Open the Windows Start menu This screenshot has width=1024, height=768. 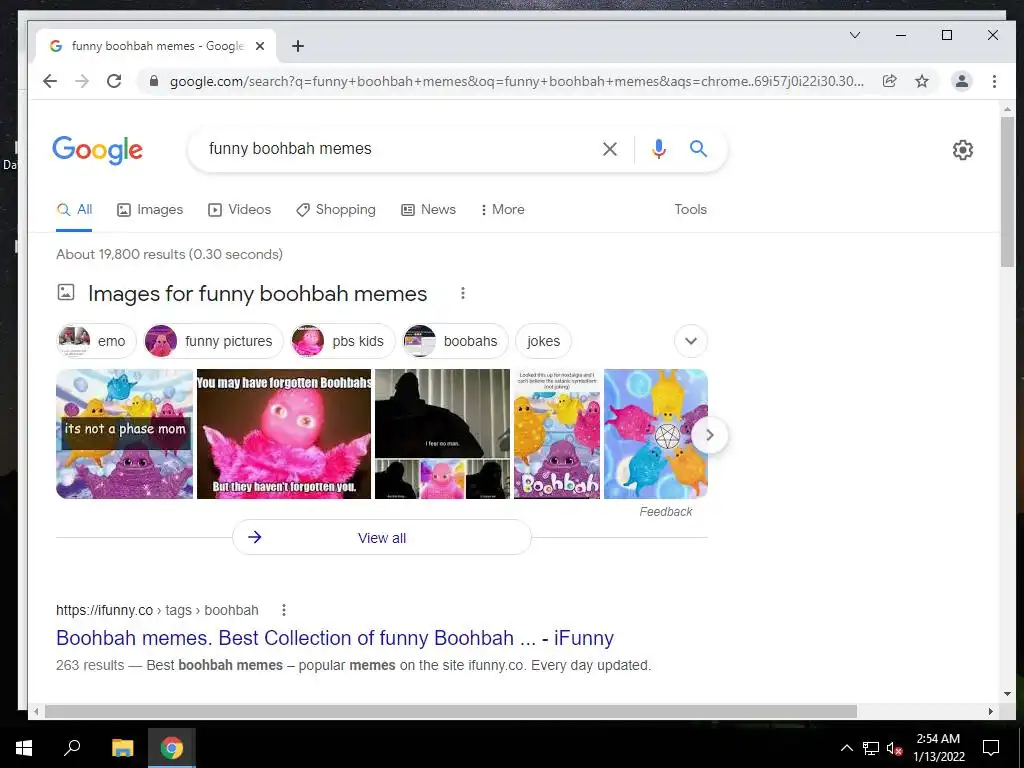point(24,748)
